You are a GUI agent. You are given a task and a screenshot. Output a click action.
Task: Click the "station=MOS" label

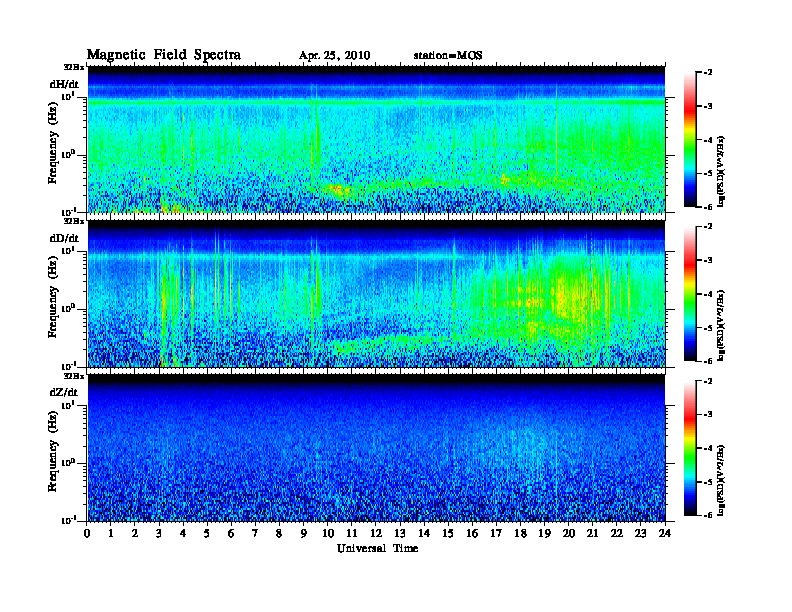[448, 55]
